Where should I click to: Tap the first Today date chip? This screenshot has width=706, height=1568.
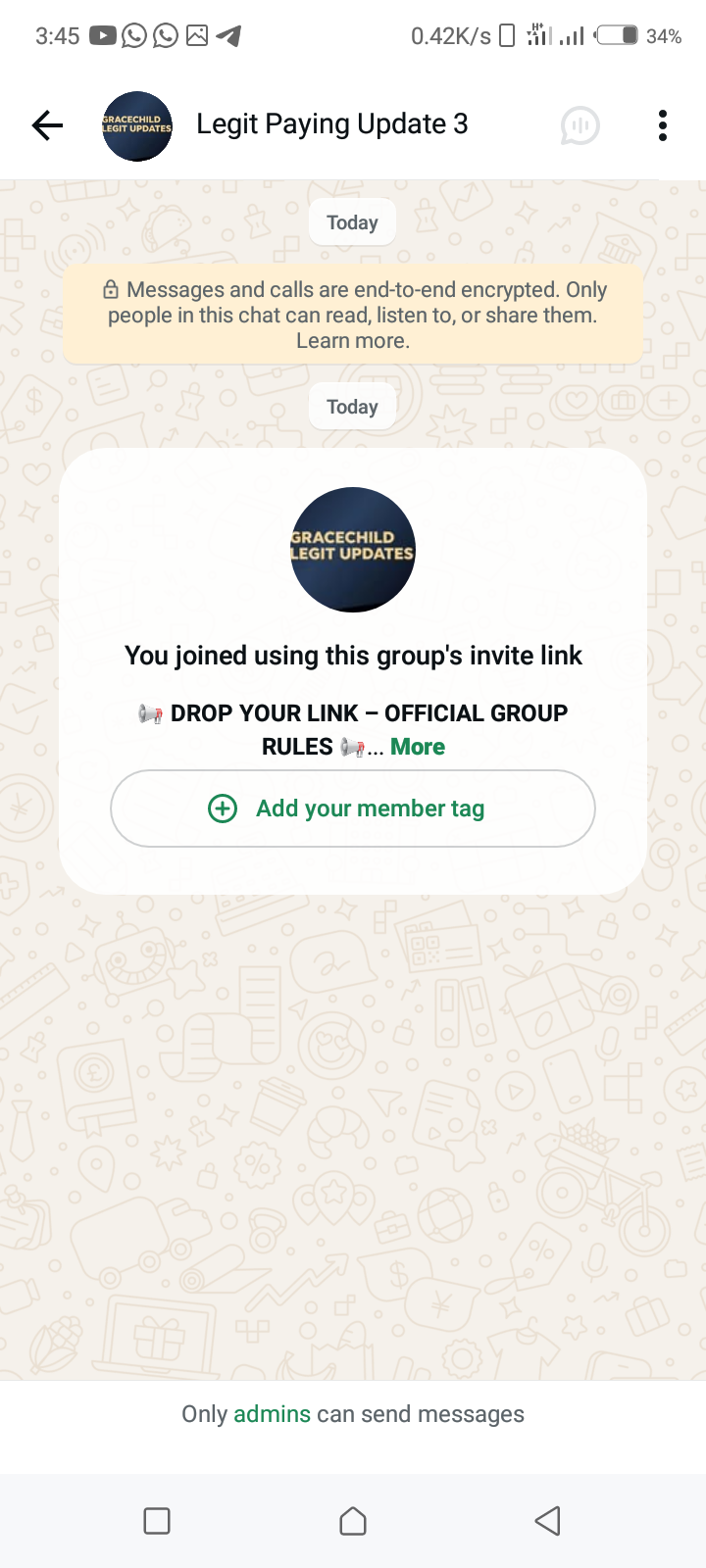[352, 222]
